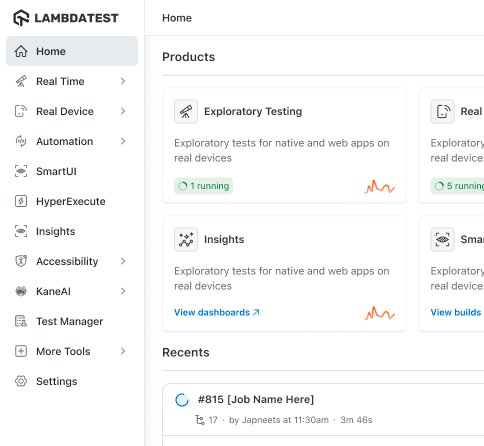Click the Insights sparkle chart card icon
This screenshot has width=484, height=446.
tap(186, 239)
